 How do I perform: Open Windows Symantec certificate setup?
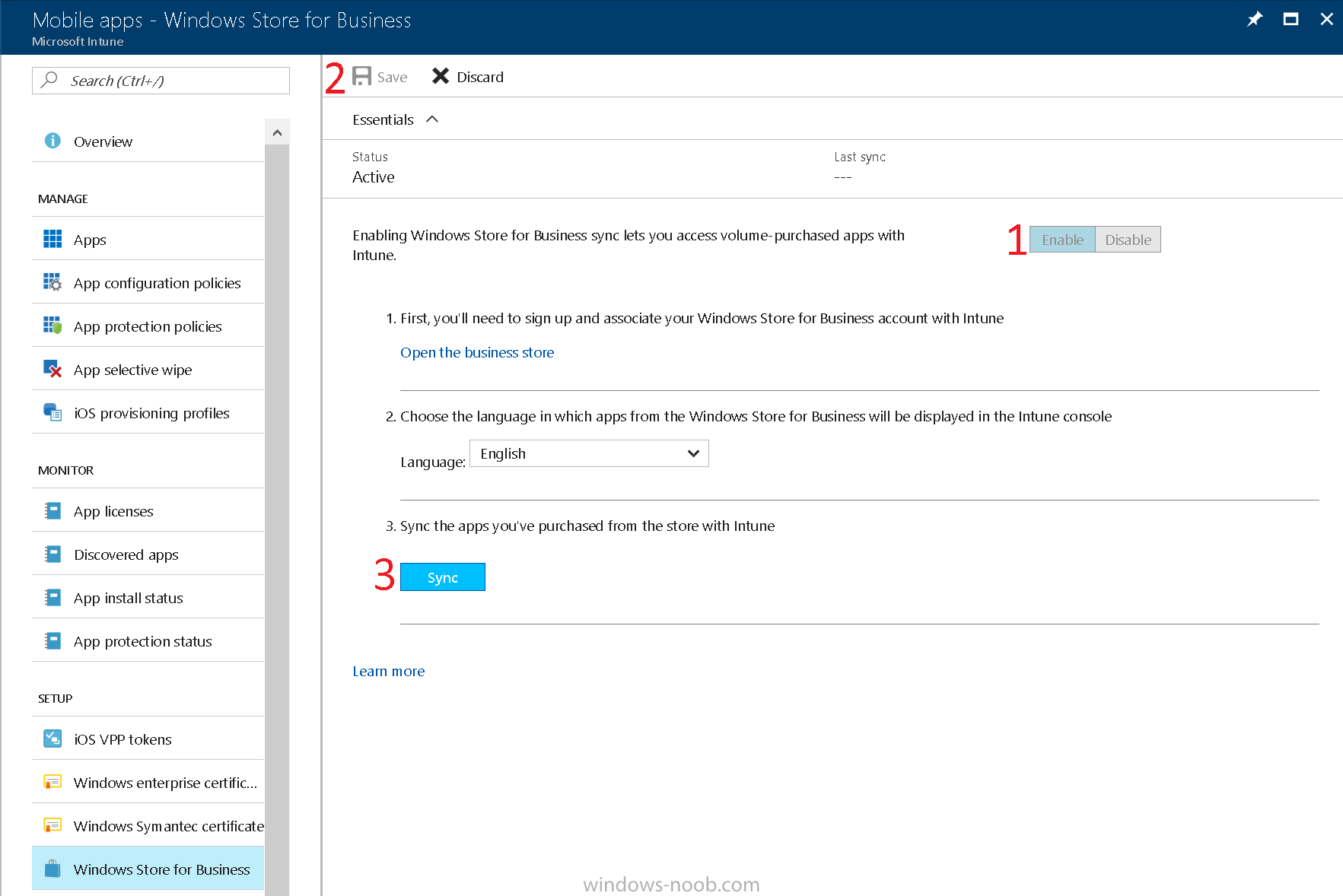(x=148, y=825)
